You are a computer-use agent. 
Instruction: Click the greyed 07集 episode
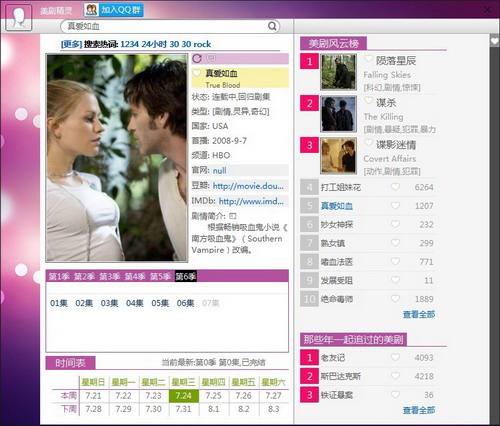click(211, 303)
